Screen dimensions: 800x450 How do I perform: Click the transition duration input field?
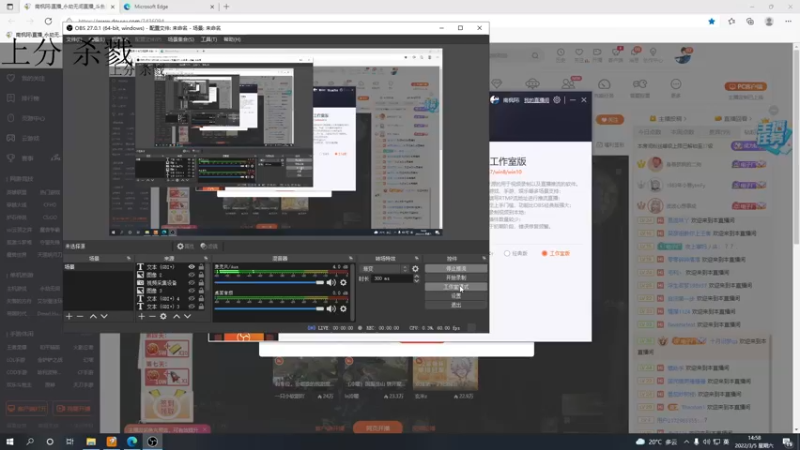tap(392, 279)
